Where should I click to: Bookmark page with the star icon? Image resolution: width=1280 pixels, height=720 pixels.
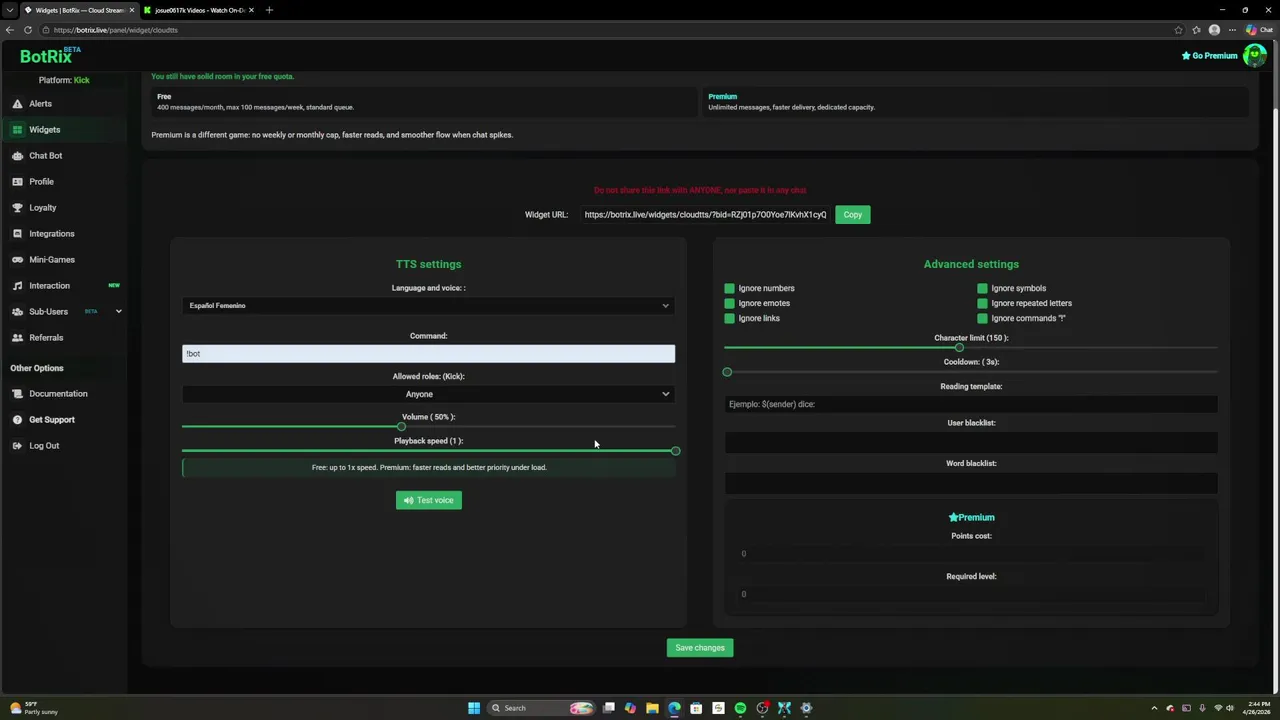[x=1179, y=30]
